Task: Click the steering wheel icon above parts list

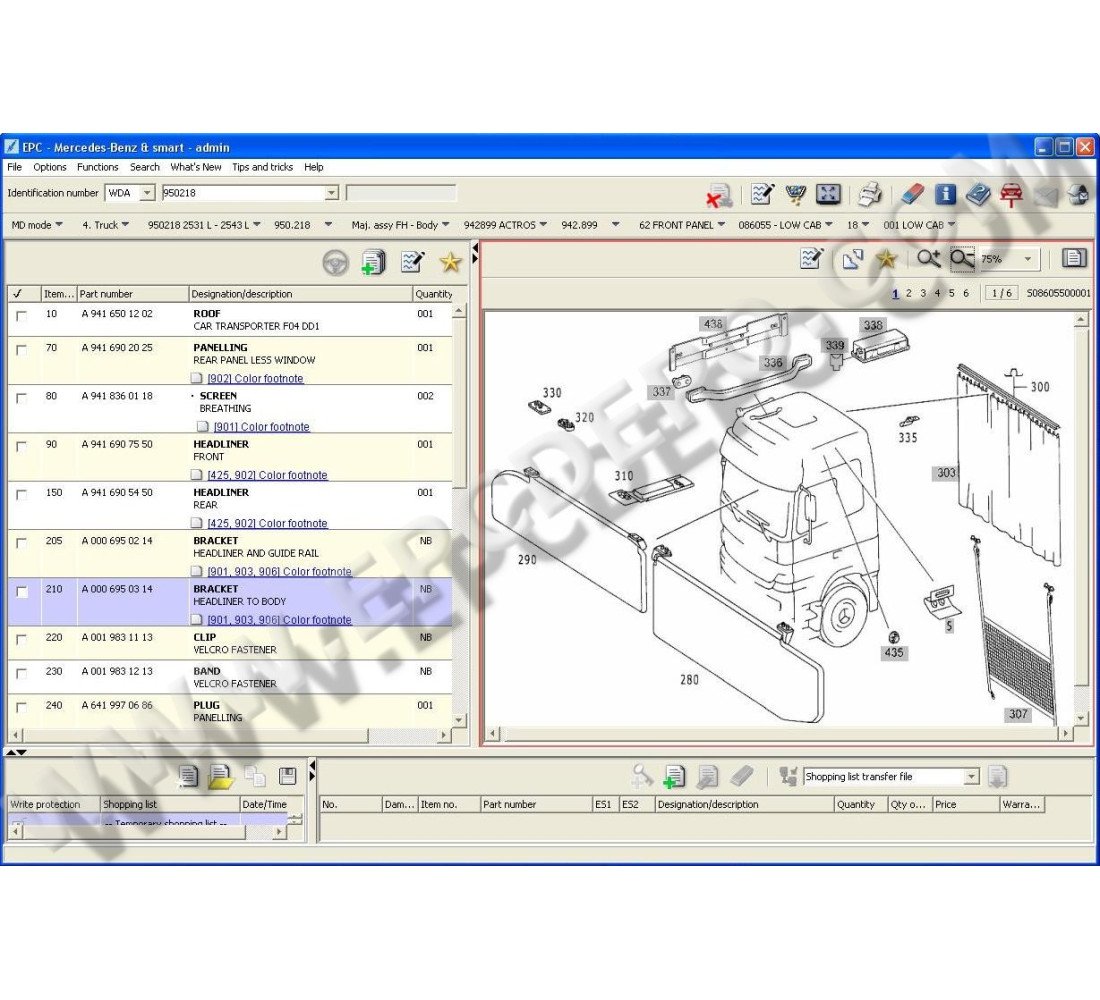Action: click(x=335, y=262)
